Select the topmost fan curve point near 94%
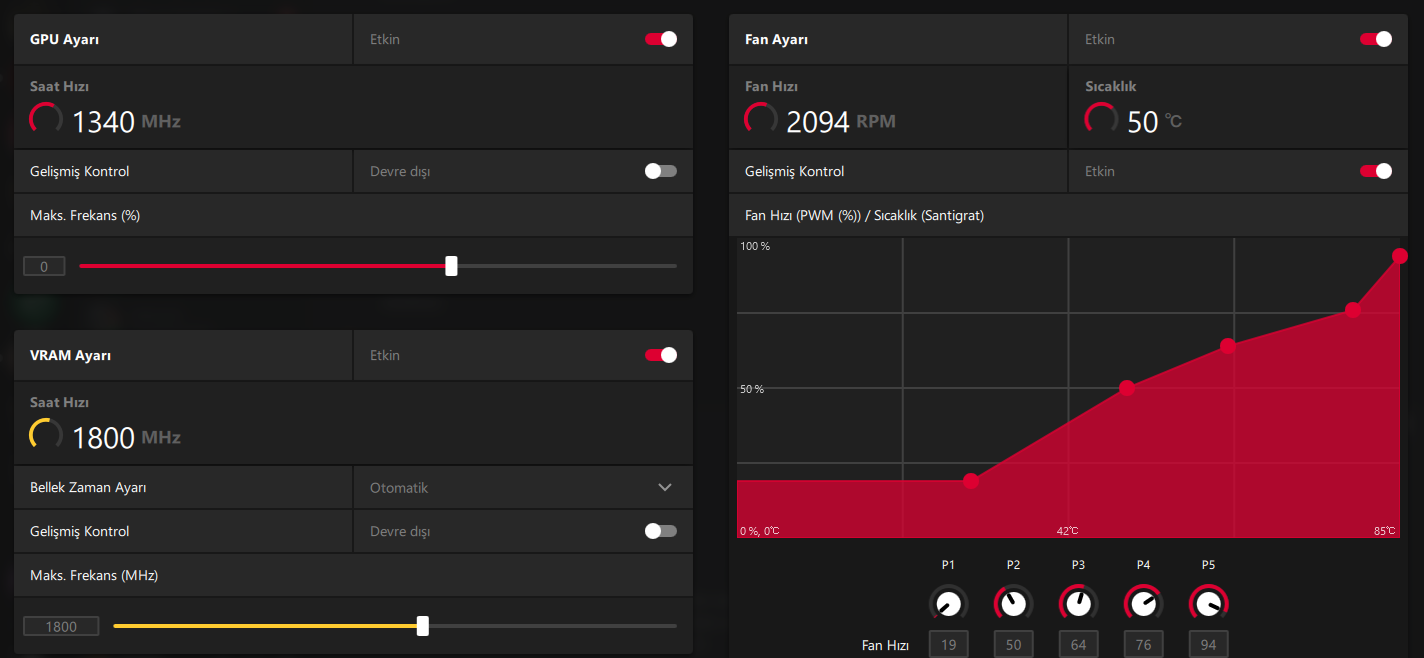 1400,256
